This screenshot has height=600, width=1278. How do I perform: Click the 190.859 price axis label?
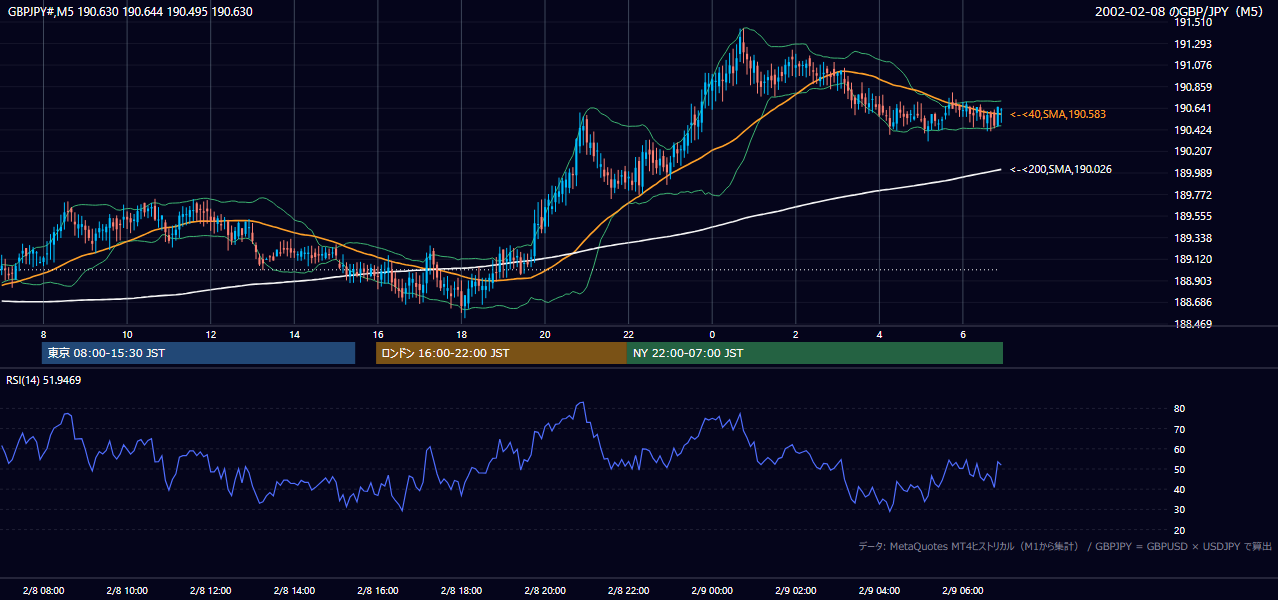pos(1193,87)
